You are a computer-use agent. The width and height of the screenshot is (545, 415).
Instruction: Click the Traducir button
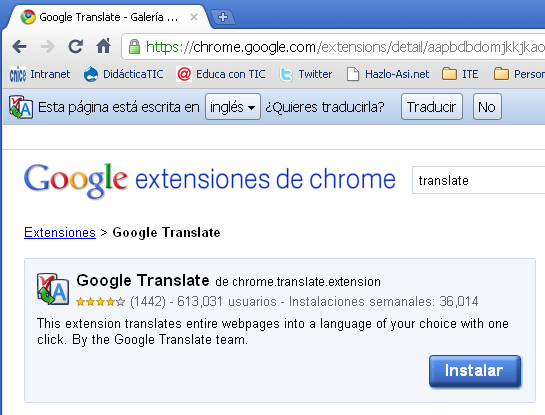432,107
